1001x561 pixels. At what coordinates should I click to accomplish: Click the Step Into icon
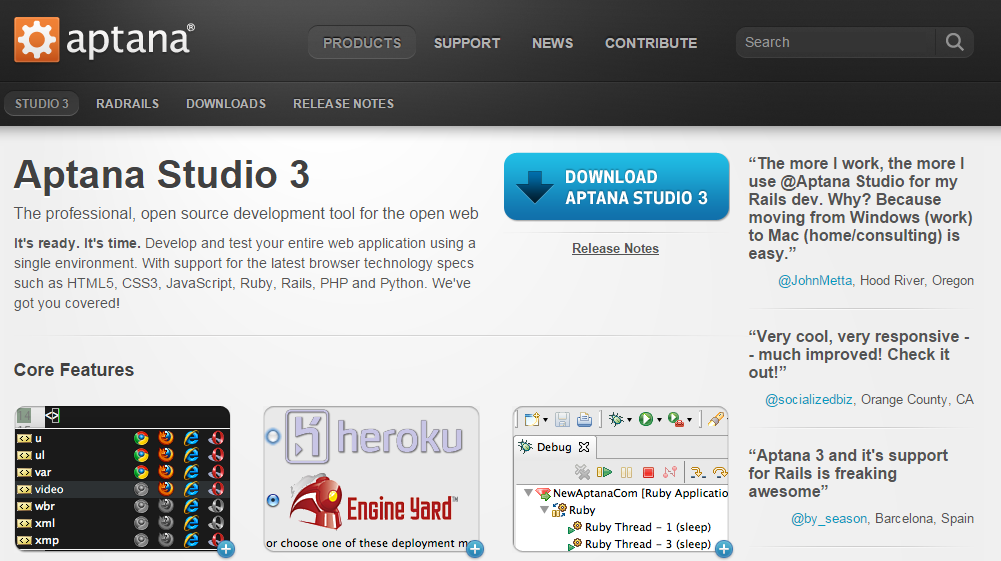[x=697, y=472]
